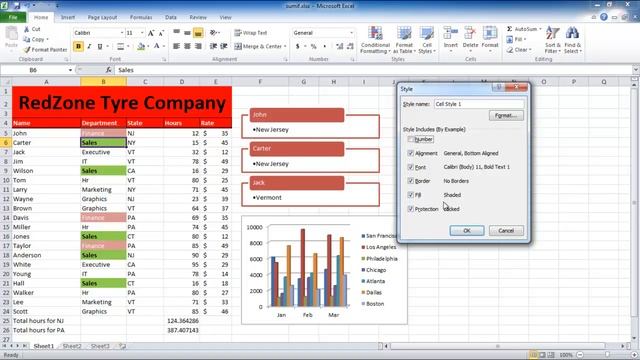Click the John SmartArt shape
Screen dimensions: 640x360
pyautogui.click(x=297, y=115)
